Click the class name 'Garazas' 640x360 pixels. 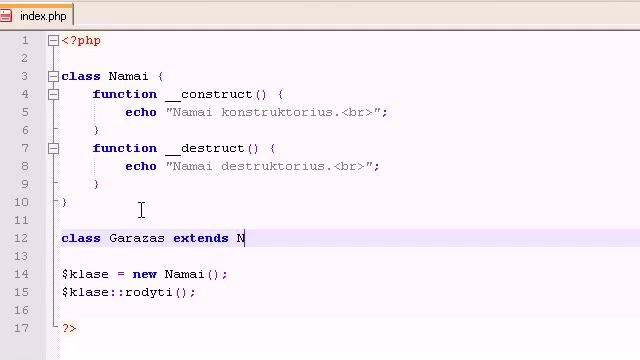pos(137,238)
